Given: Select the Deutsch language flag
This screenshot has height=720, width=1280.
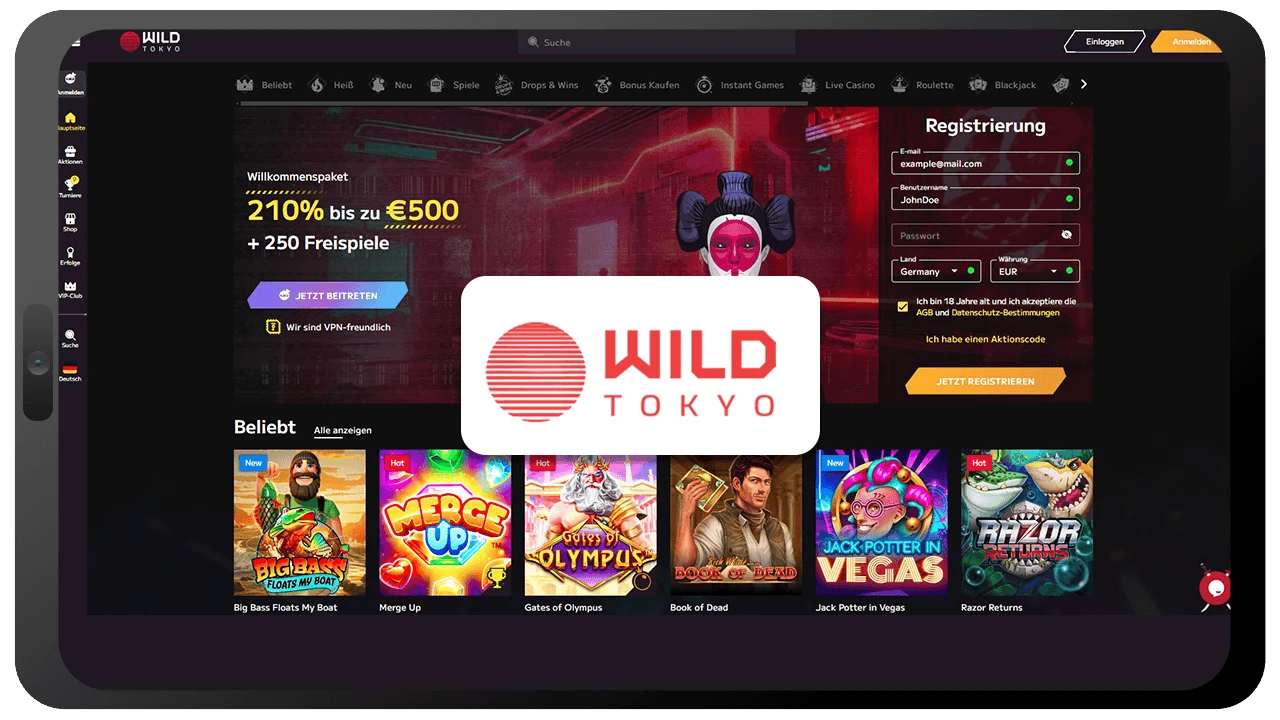Looking at the screenshot, I should tap(70, 369).
